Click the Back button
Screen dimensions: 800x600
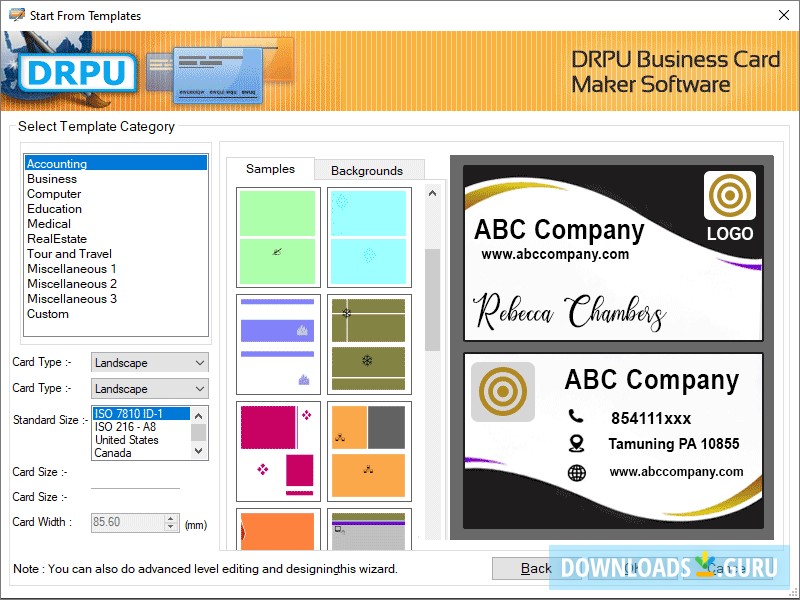pyautogui.click(x=536, y=568)
